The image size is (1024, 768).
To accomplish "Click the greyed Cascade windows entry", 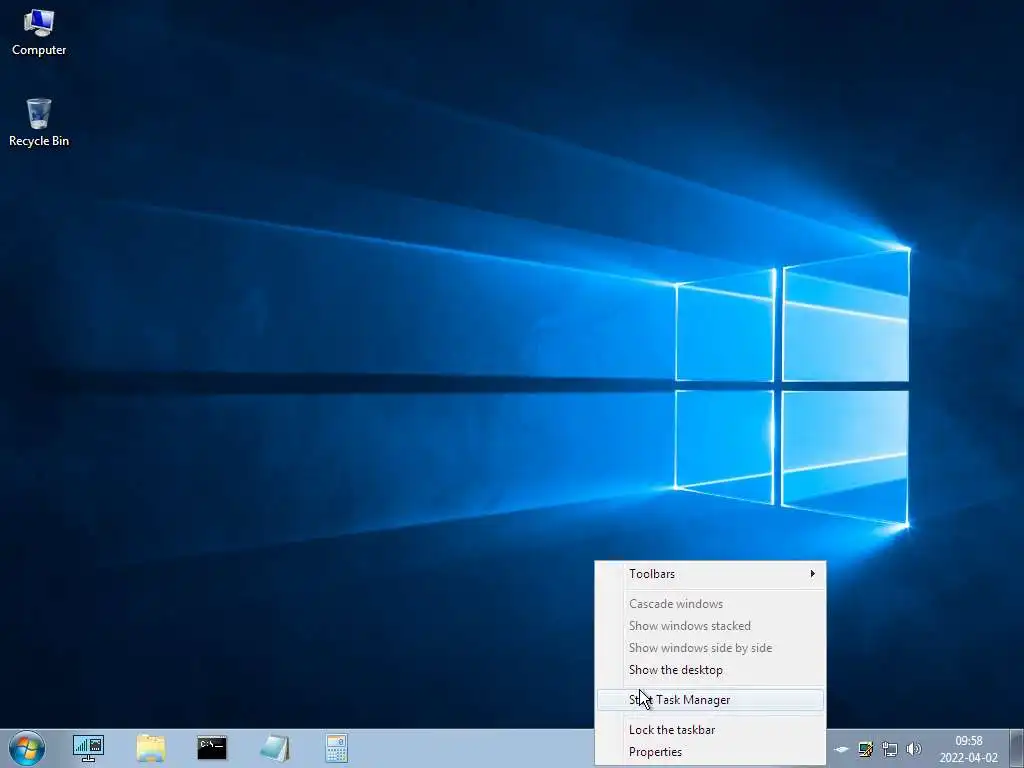I will [711, 604].
